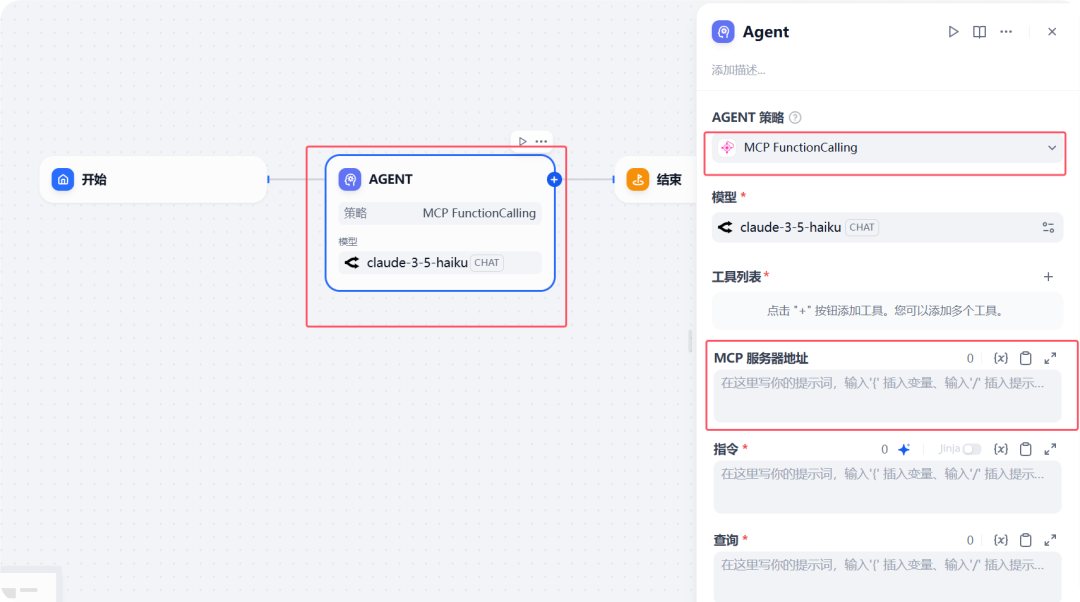The image size is (1080, 602).
Task: Insert variable in MCP 服务器地址 field
Action: 1000,358
